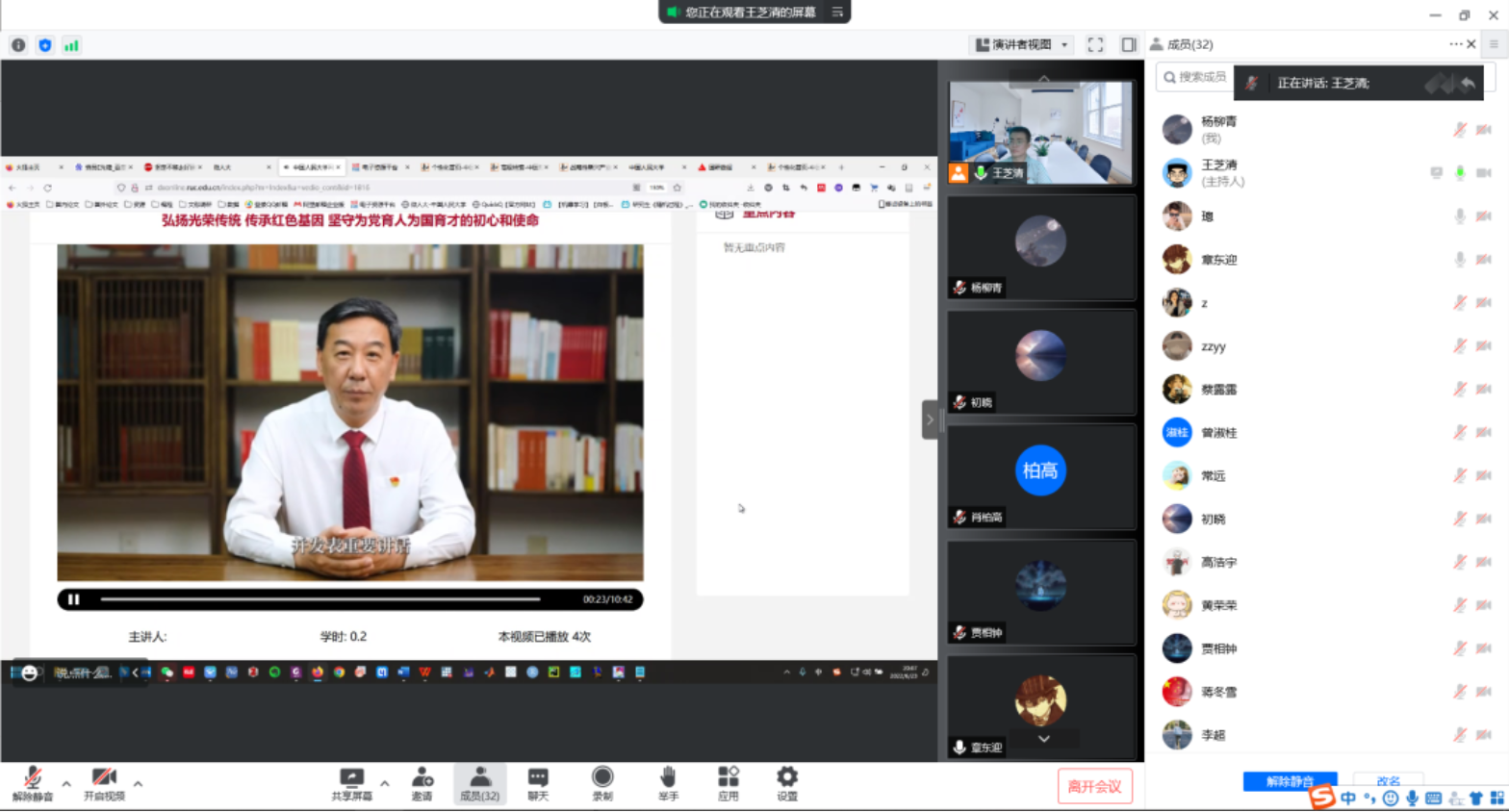Raise hand using the 举手 button
This screenshot has height=812, width=1509.
(668, 783)
